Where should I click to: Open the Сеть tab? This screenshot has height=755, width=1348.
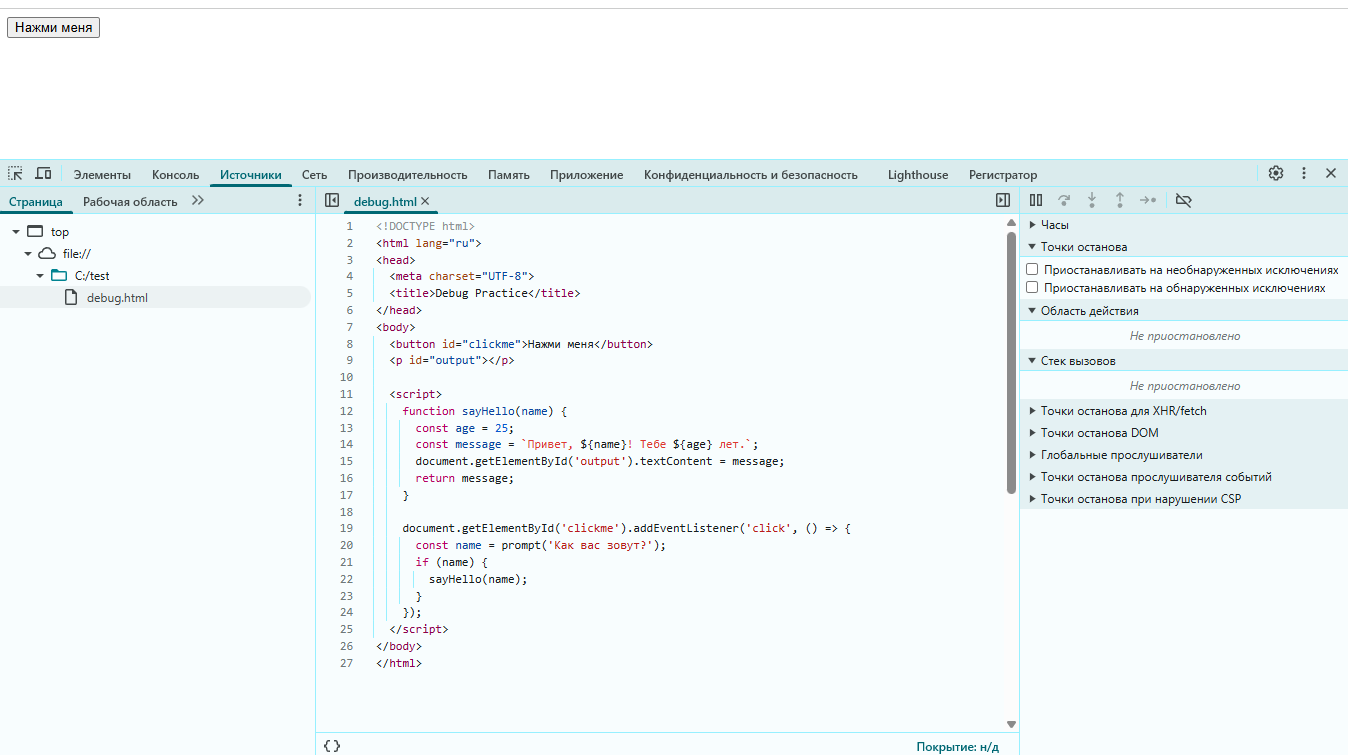click(x=314, y=175)
